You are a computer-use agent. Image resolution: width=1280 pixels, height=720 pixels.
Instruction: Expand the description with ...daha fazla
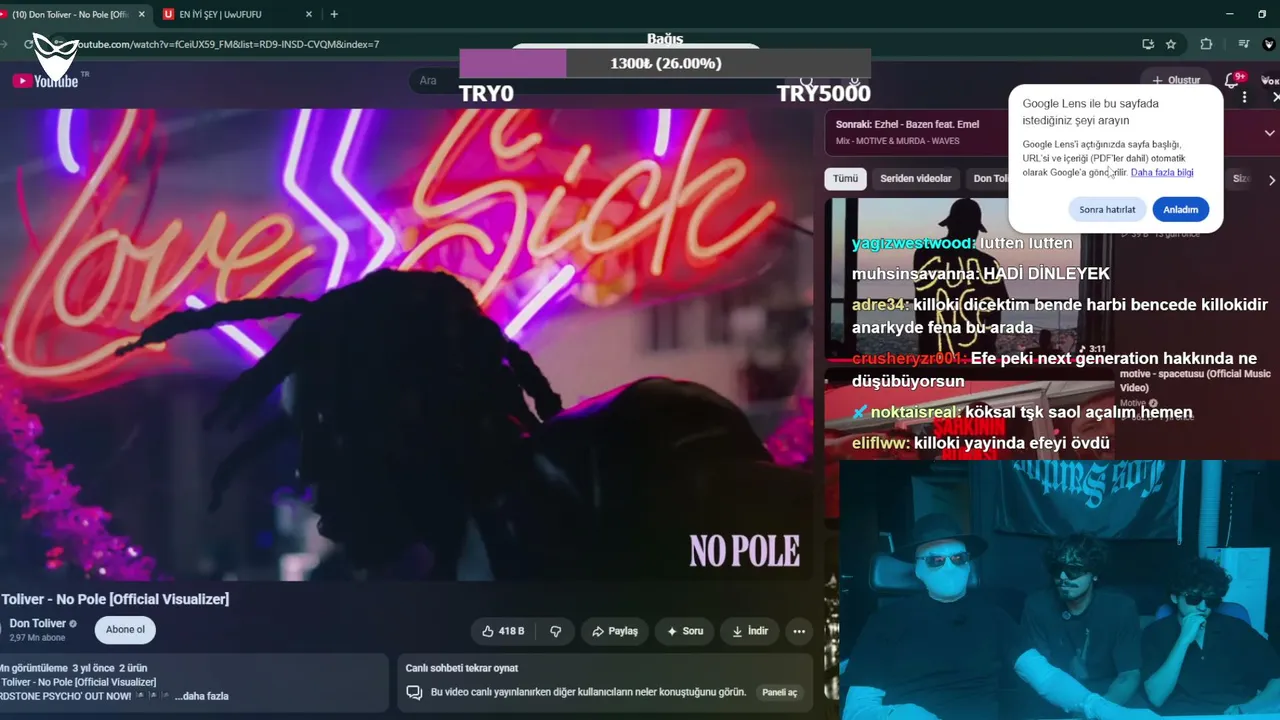(202, 696)
